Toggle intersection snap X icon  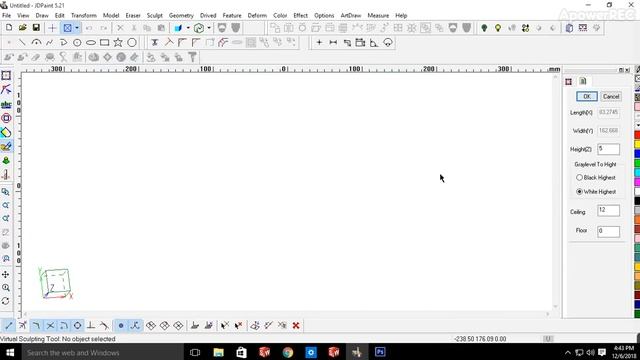50,325
